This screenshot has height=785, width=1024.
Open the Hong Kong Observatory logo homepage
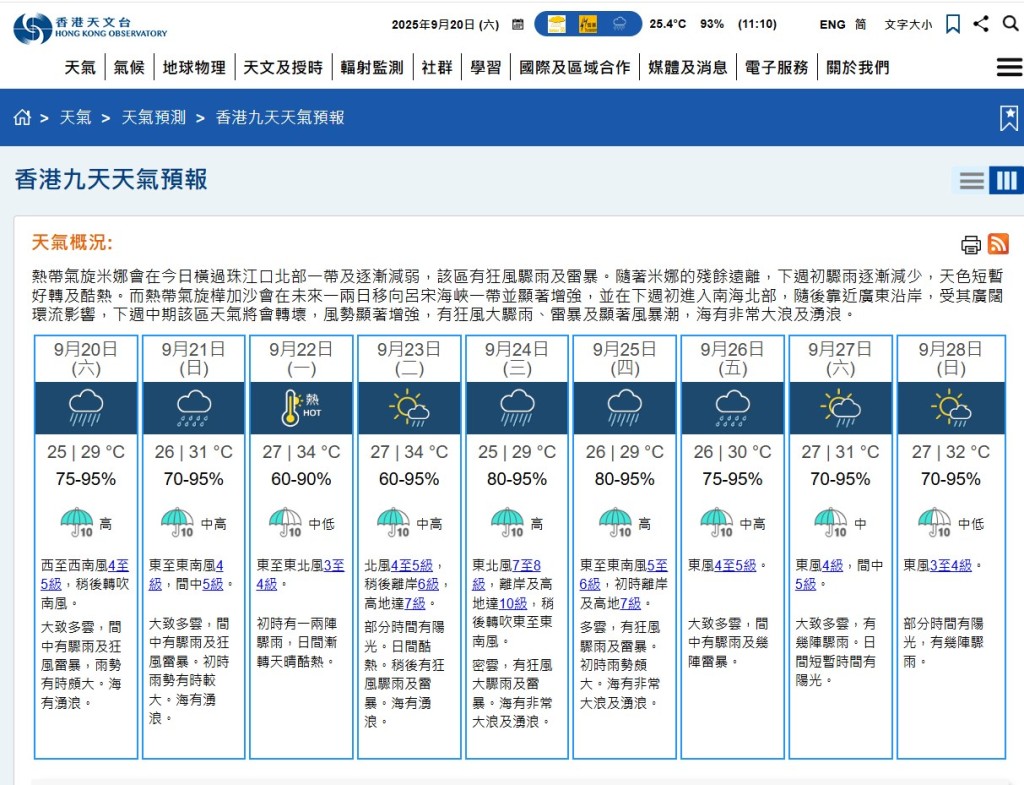90,27
